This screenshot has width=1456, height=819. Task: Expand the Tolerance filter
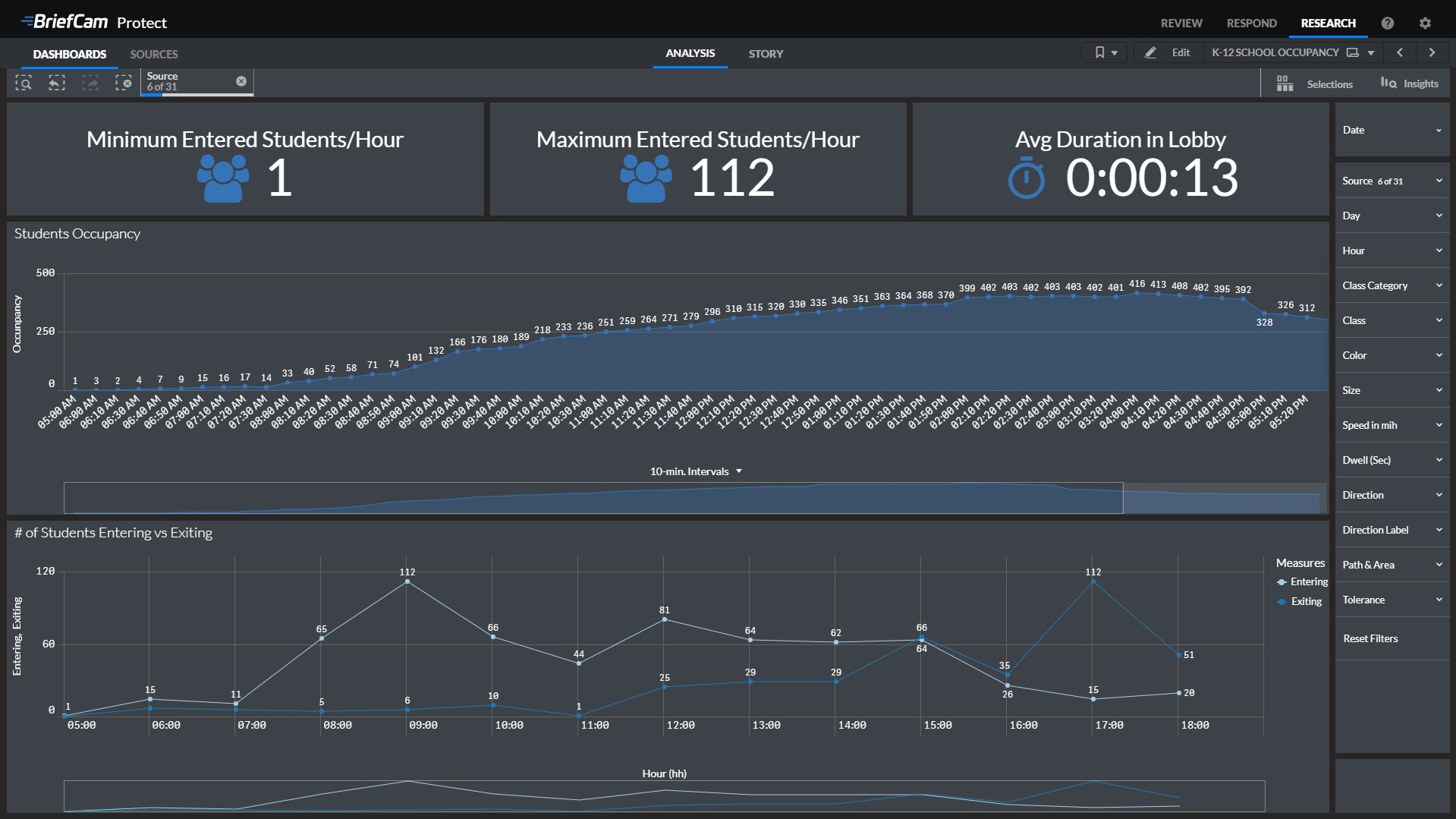point(1392,600)
